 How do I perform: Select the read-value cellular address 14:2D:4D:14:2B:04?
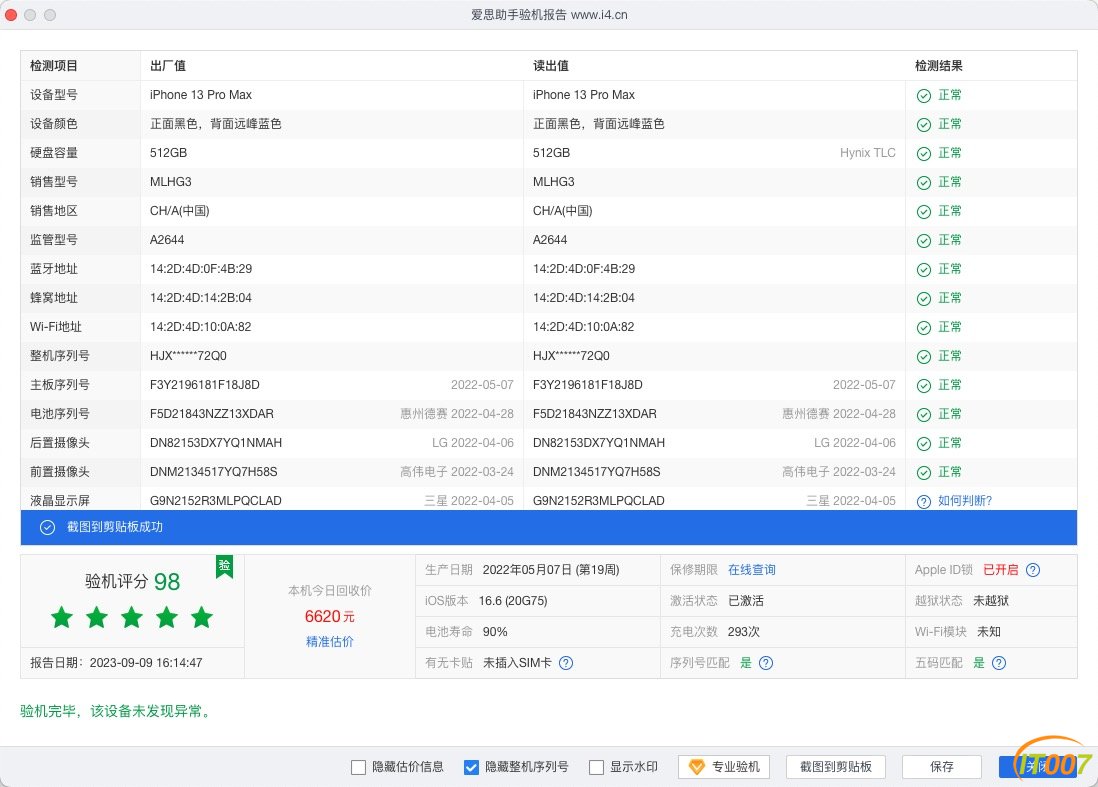pyautogui.click(x=584, y=298)
